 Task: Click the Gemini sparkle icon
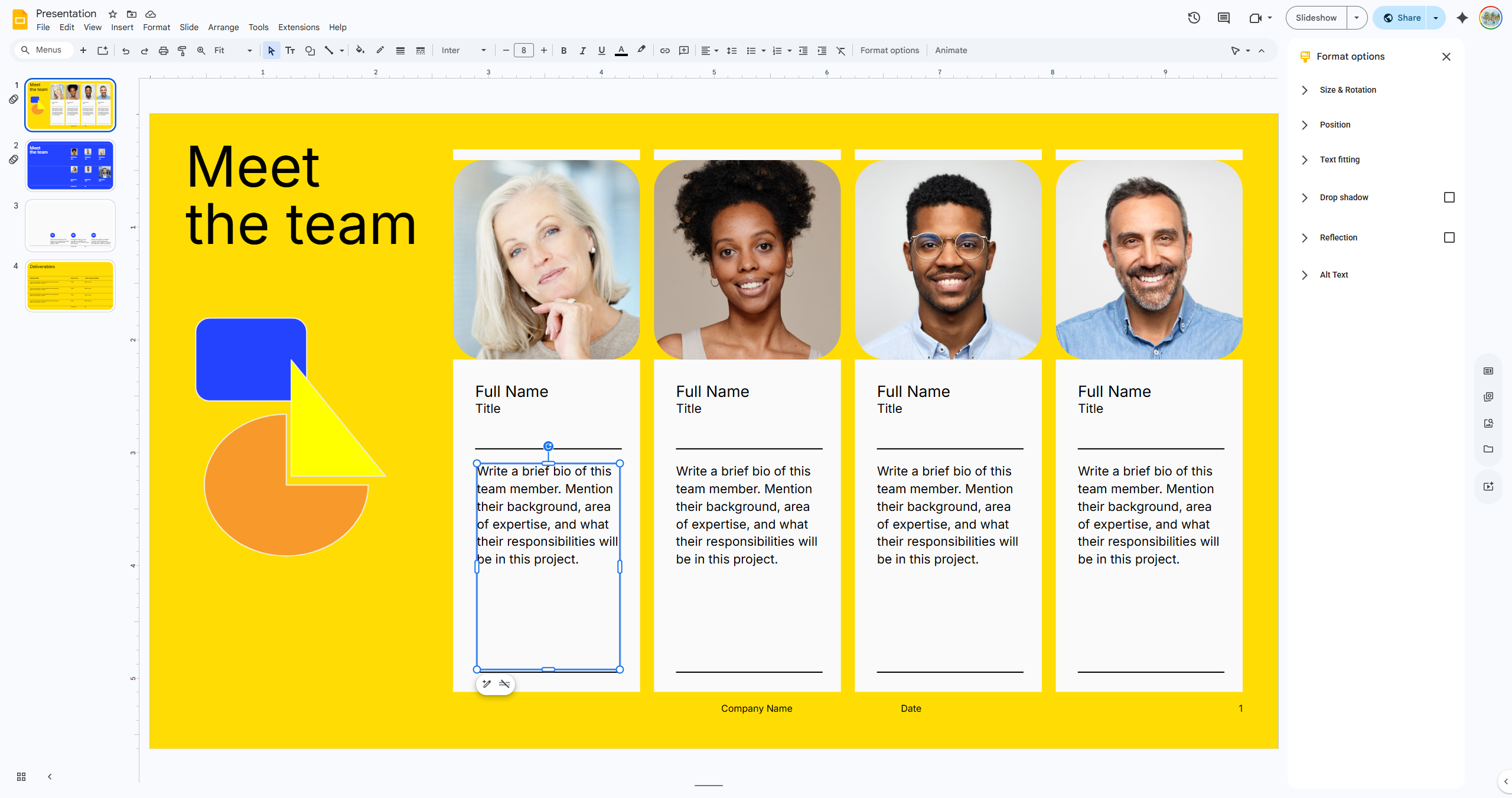1462,18
